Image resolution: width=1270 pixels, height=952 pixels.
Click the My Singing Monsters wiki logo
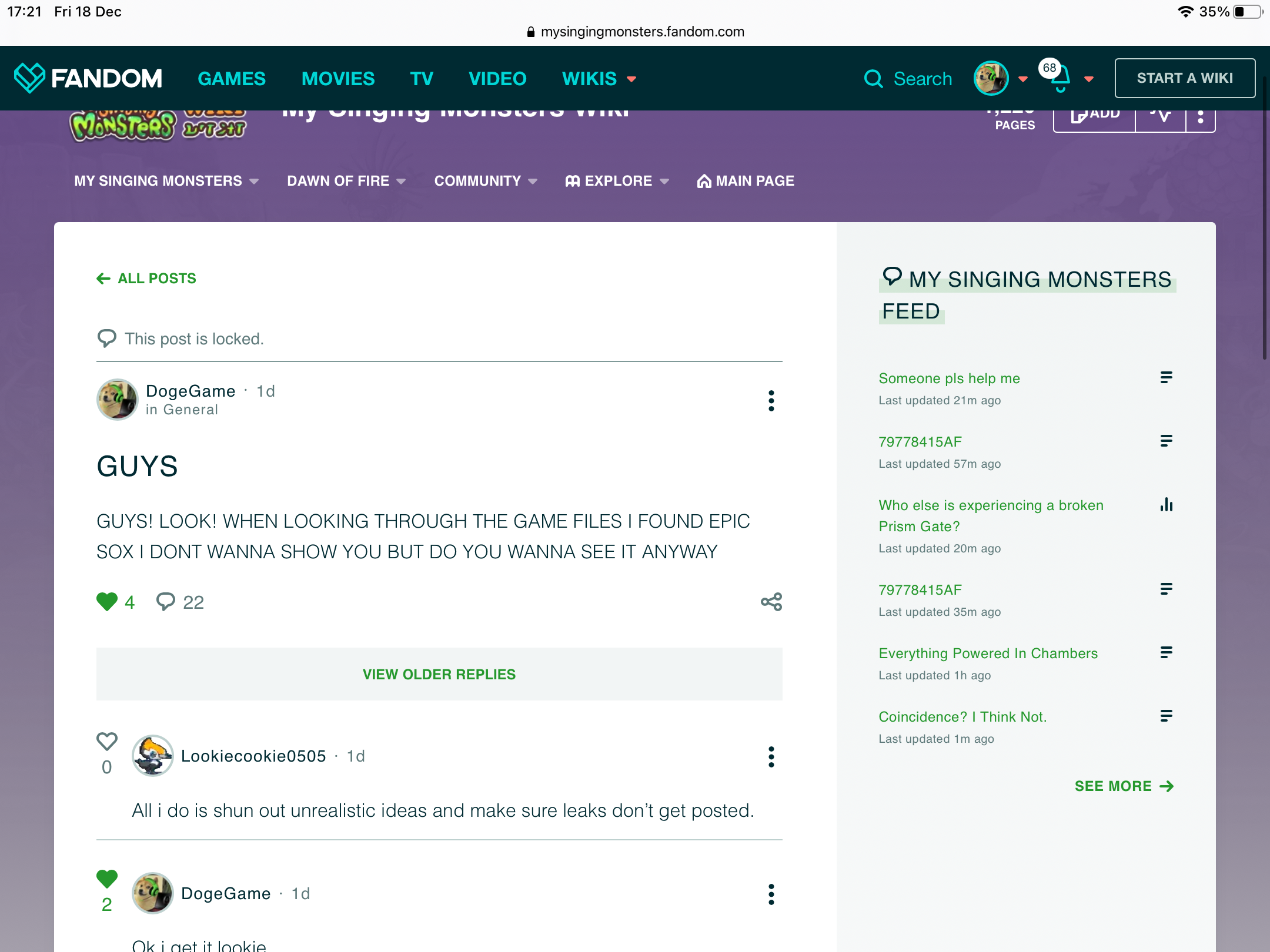coord(159,125)
